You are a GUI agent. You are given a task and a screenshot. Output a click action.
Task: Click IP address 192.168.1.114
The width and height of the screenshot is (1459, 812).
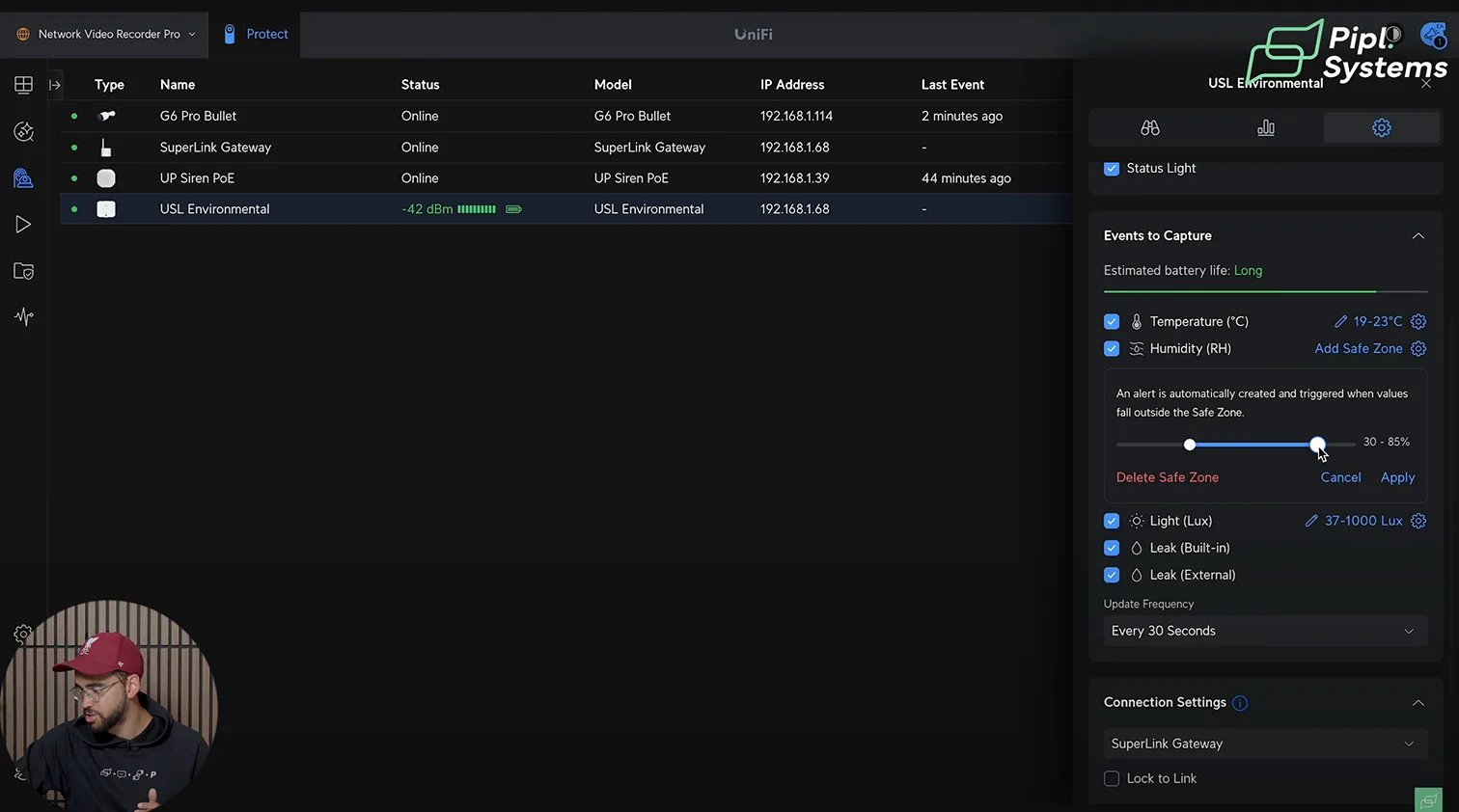(796, 116)
